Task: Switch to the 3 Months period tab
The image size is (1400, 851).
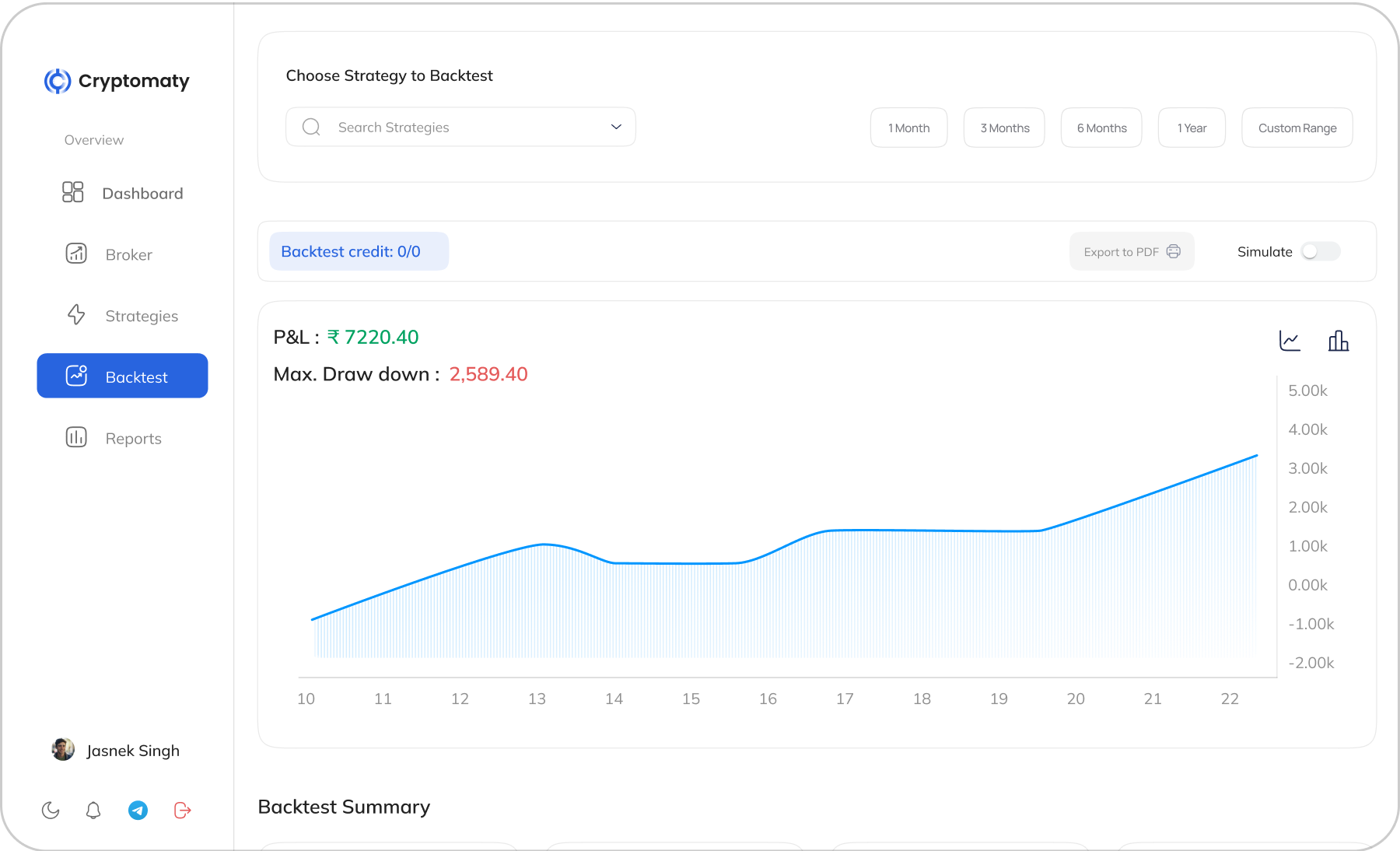Action: [x=1003, y=127]
